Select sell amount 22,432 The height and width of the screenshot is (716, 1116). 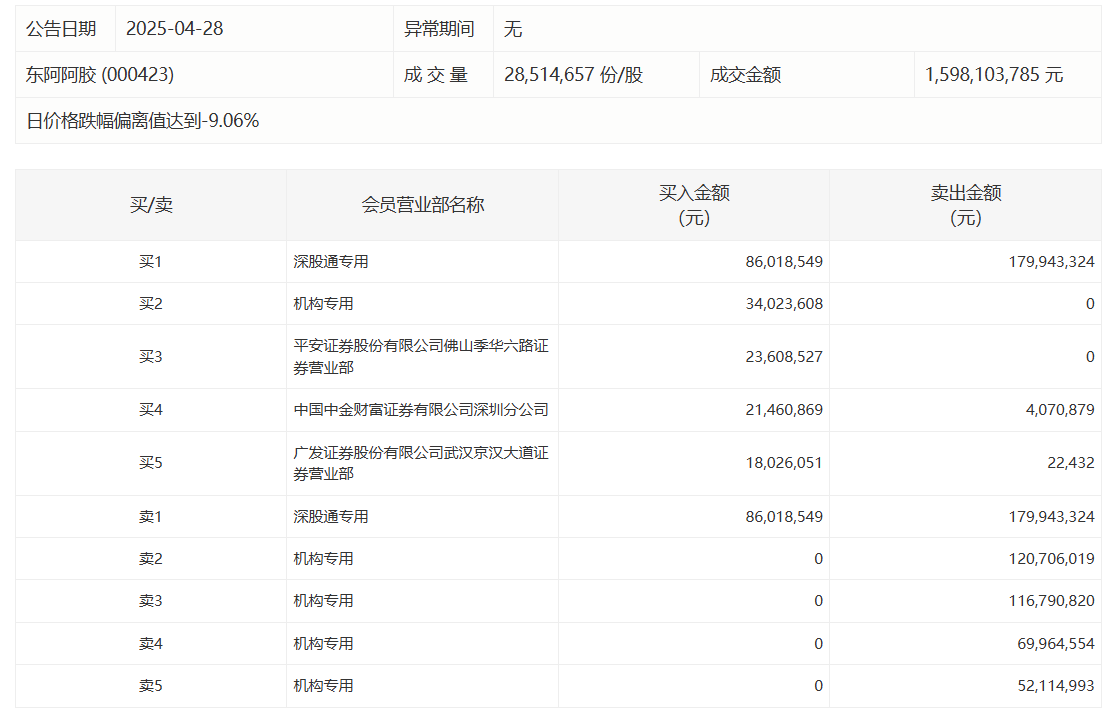coord(1070,463)
